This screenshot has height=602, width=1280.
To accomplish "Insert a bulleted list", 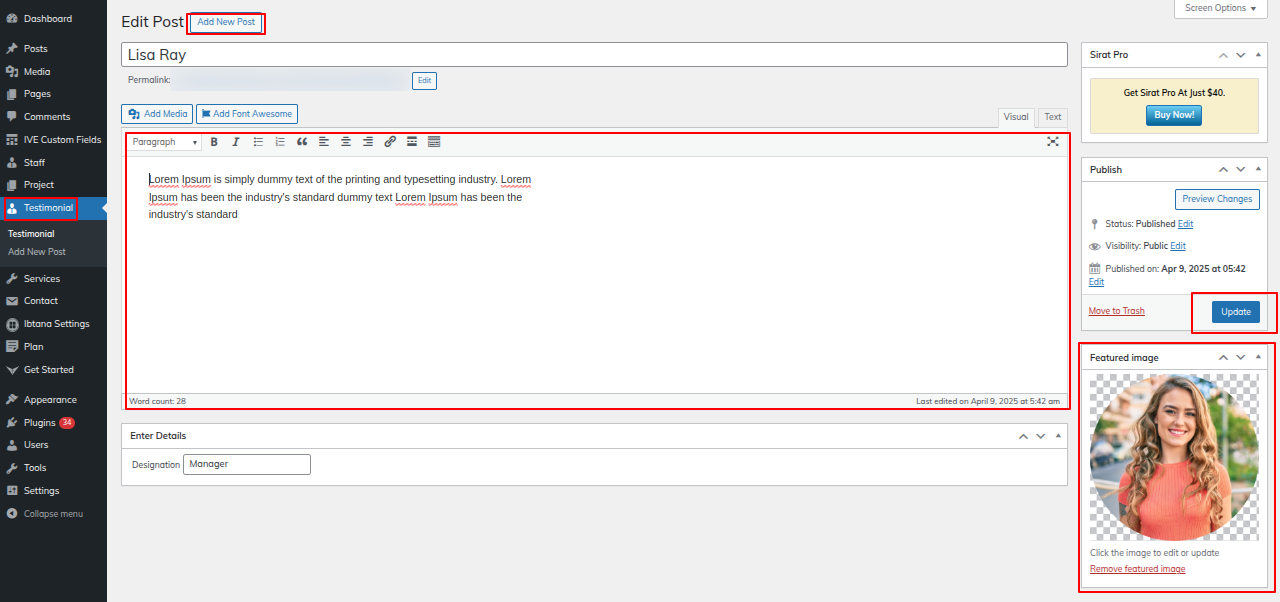I will click(258, 142).
